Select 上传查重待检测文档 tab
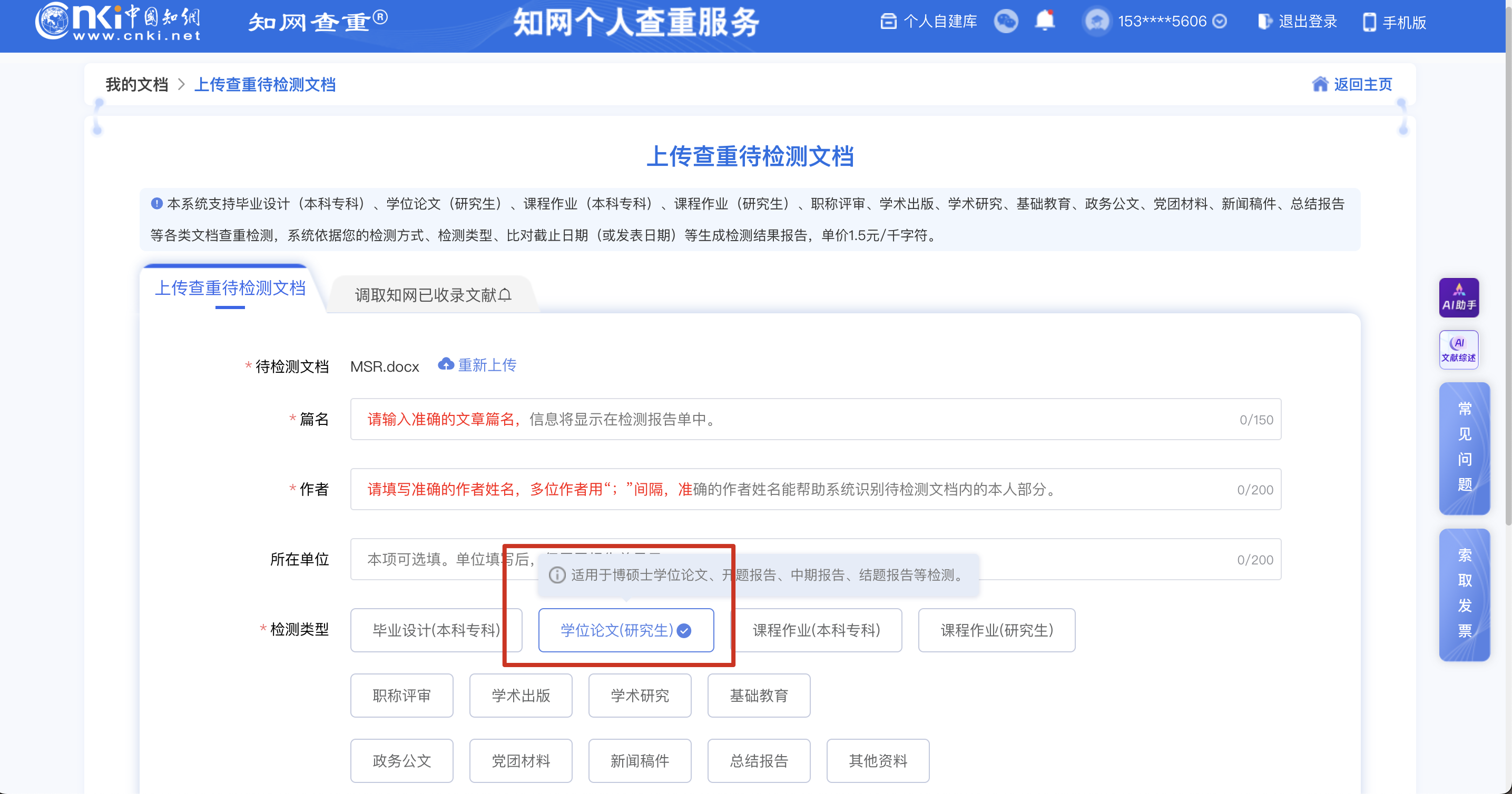 (x=230, y=288)
